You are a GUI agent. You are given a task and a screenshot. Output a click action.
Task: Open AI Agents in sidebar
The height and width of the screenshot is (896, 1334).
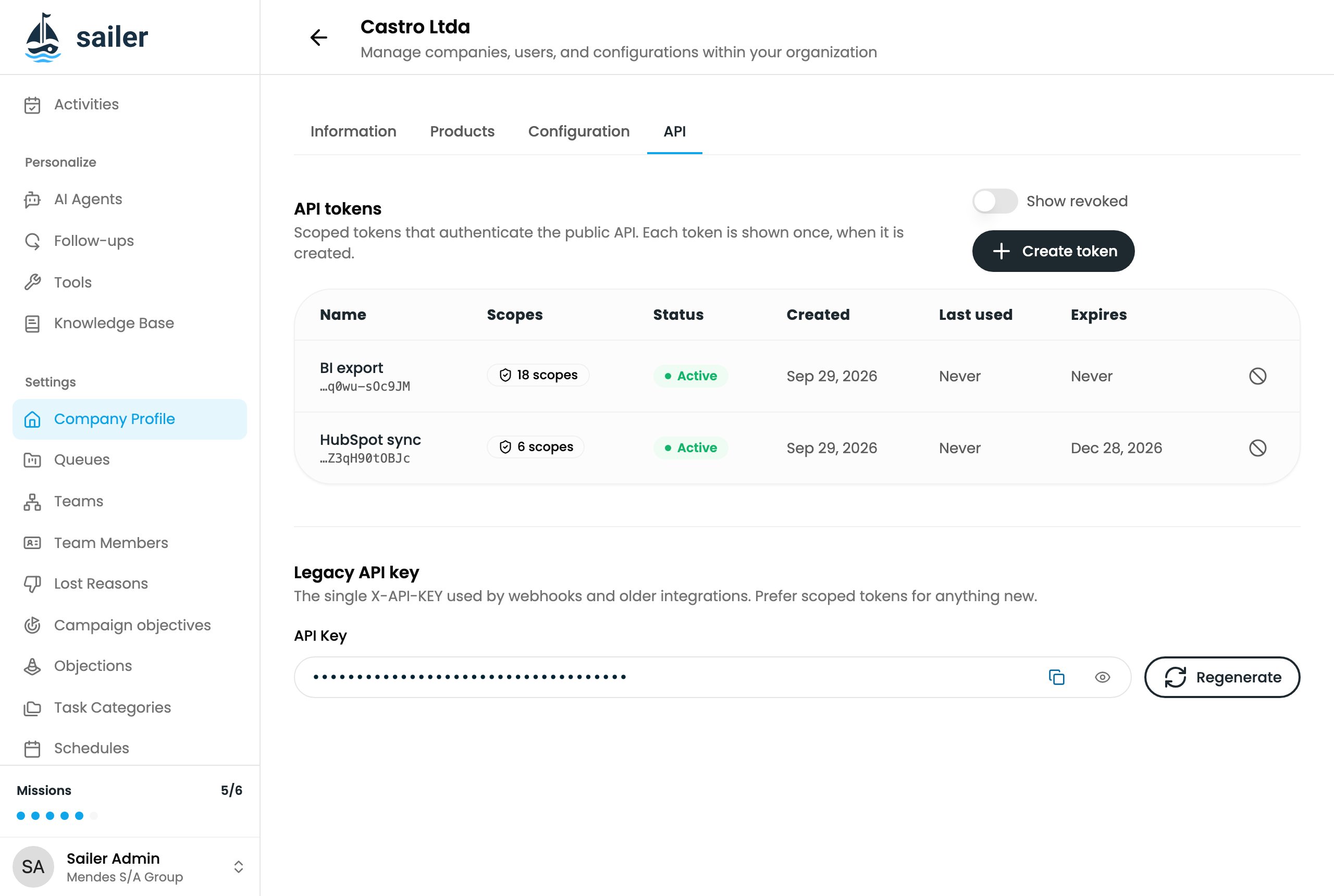coord(129,200)
